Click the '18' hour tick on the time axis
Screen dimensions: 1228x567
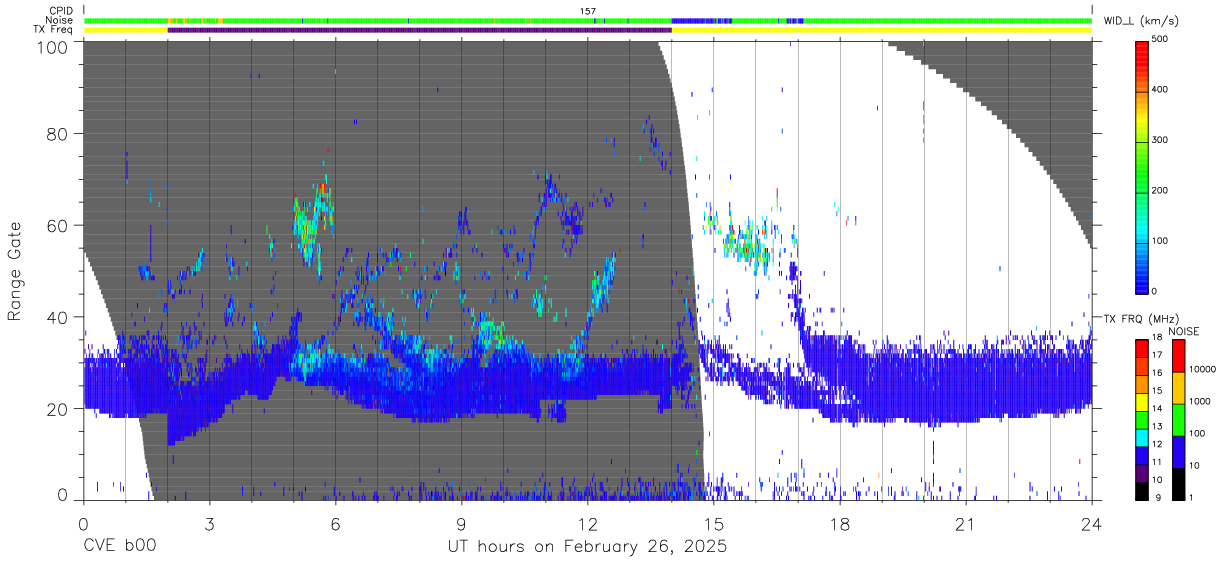[x=840, y=523]
